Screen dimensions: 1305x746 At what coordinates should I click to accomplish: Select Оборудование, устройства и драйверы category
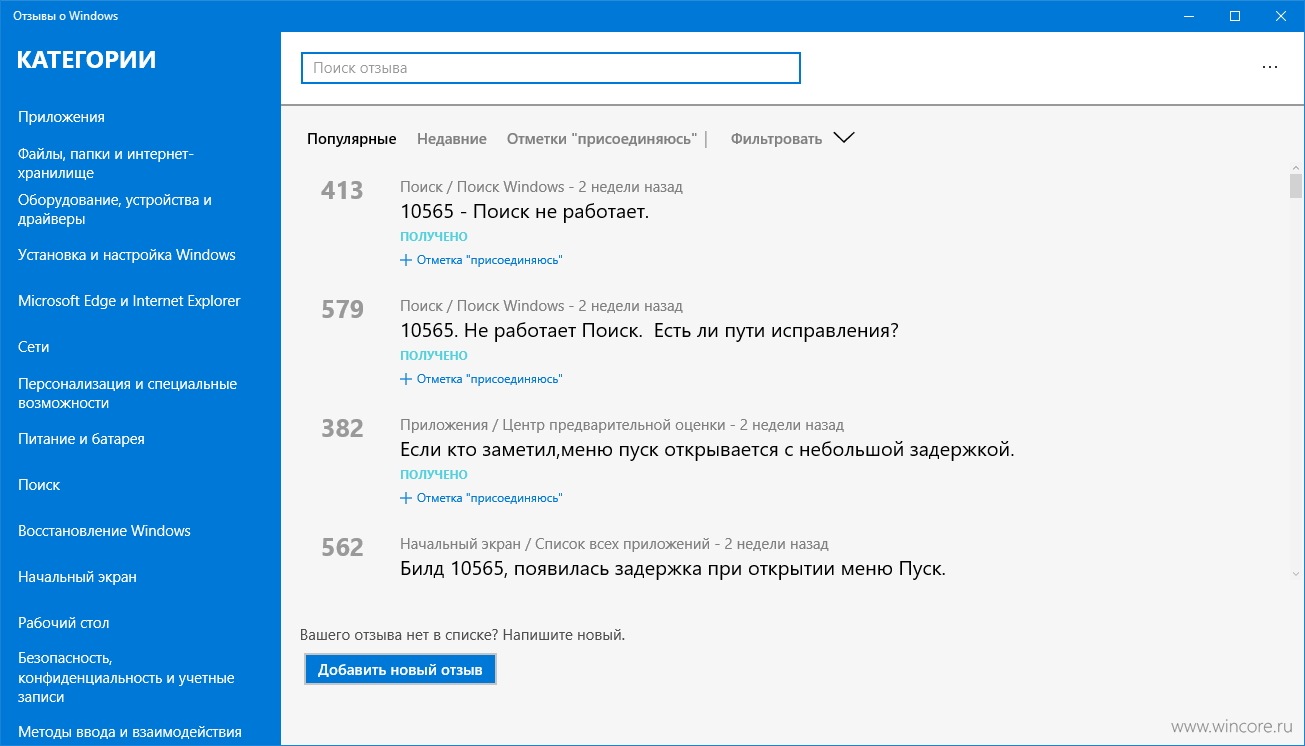[x=115, y=209]
